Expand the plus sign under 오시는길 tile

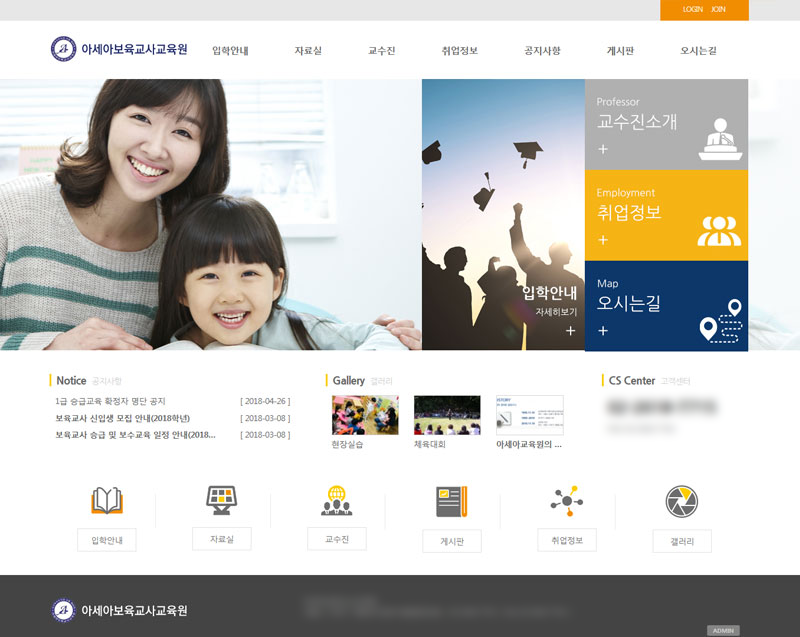pos(603,331)
